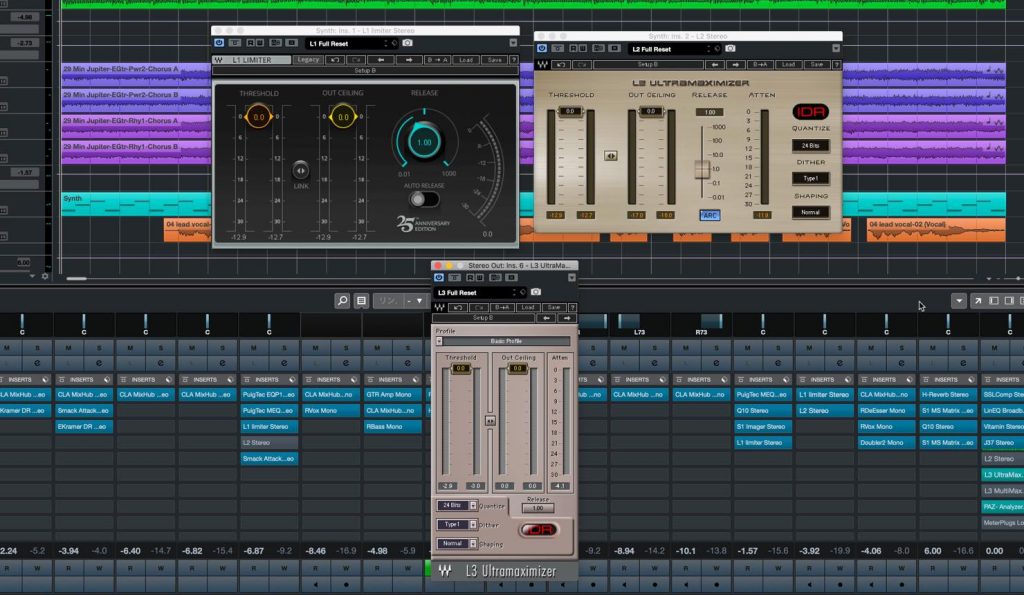1024x595 pixels.
Task: Go to next preset arrow in L1 Limiter
Action: coord(409,60)
